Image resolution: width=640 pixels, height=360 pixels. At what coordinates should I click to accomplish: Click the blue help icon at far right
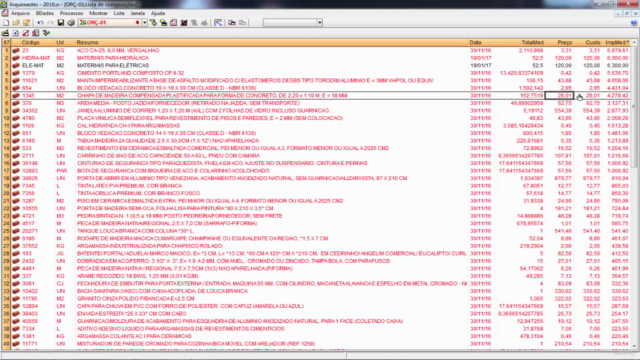(x=634, y=23)
